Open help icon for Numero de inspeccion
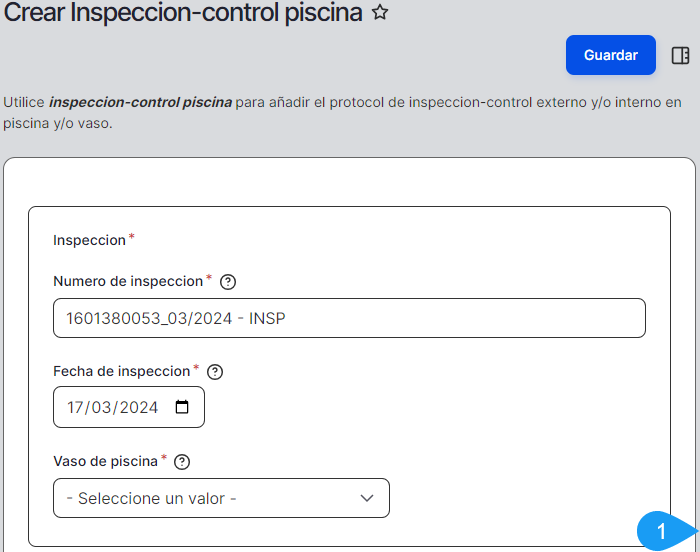 pyautogui.click(x=227, y=282)
